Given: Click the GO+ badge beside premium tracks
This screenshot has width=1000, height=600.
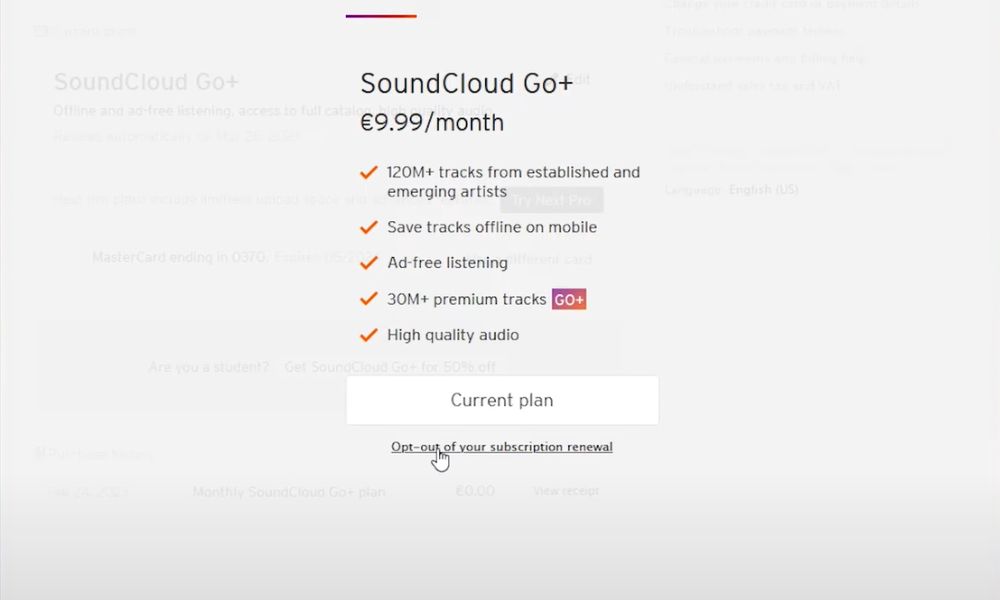Looking at the screenshot, I should [568, 299].
